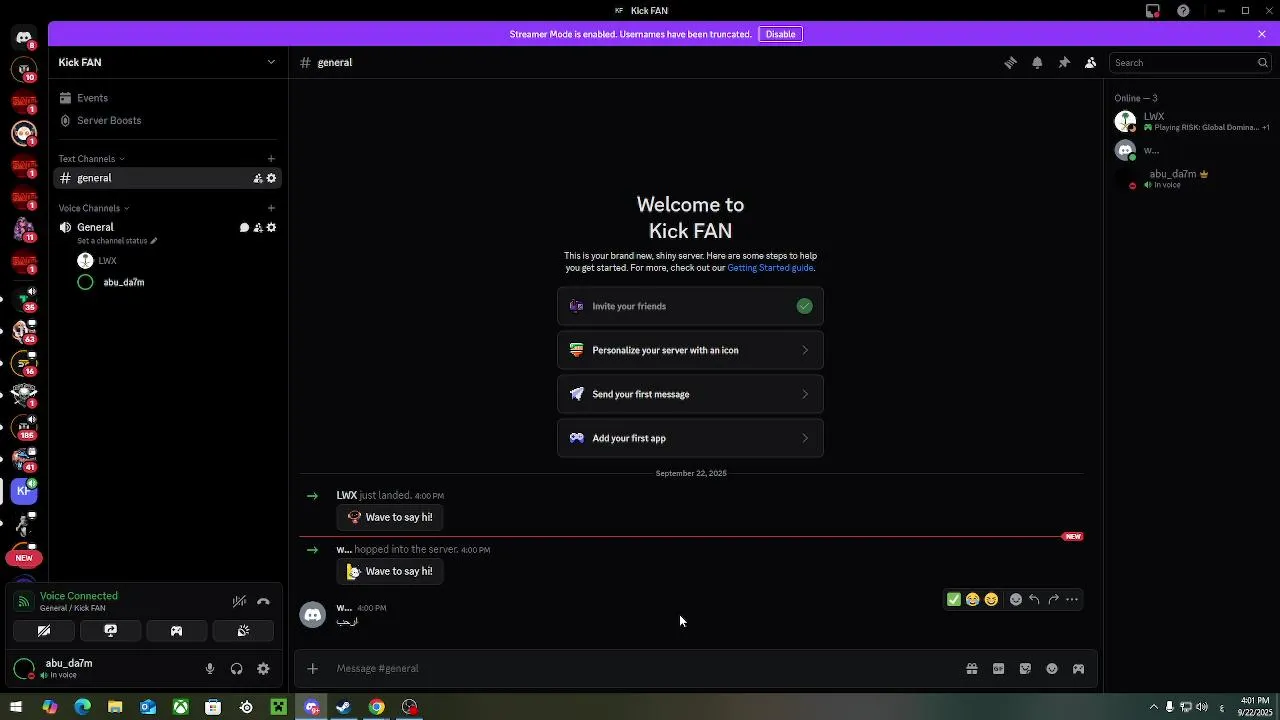Open the voice connection details icon
This screenshot has height=720, width=1280.
click(23, 601)
